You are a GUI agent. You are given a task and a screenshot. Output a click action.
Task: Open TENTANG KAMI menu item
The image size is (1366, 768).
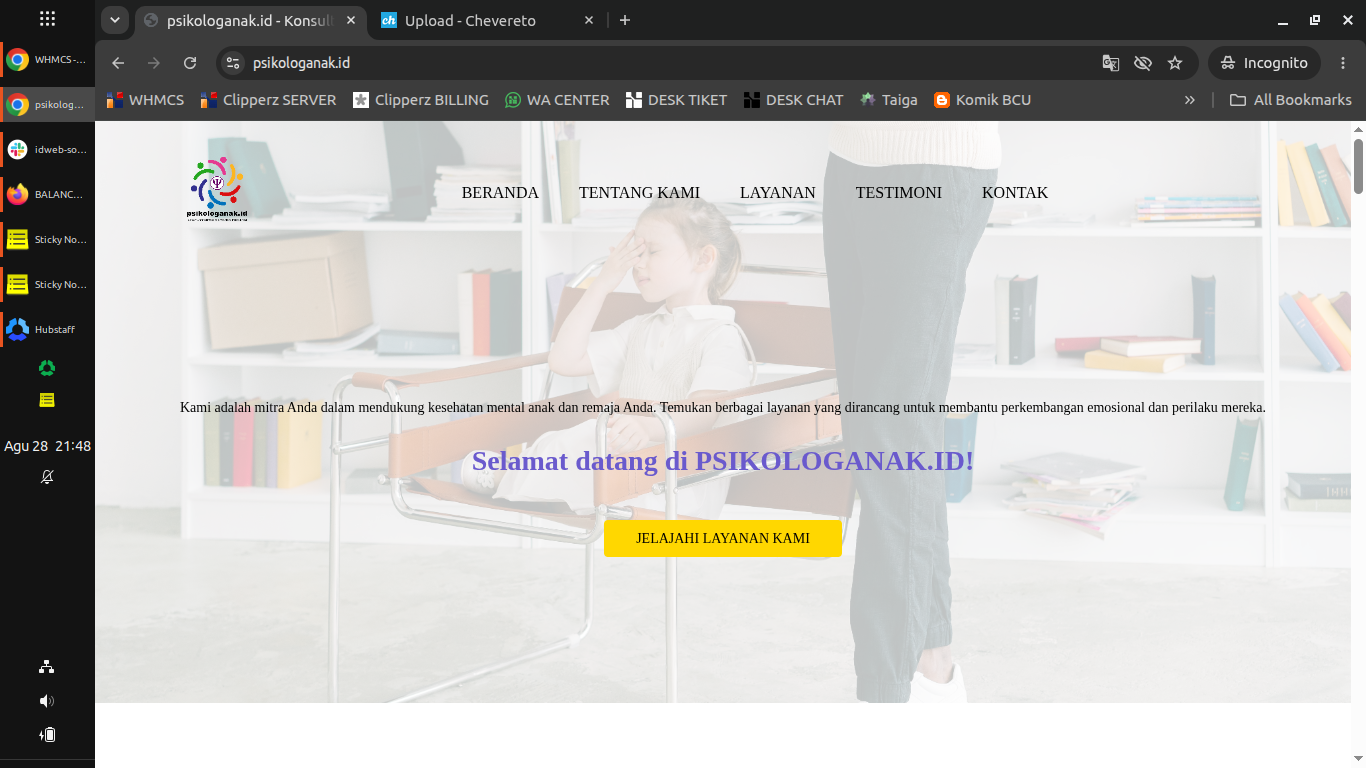[x=639, y=193]
